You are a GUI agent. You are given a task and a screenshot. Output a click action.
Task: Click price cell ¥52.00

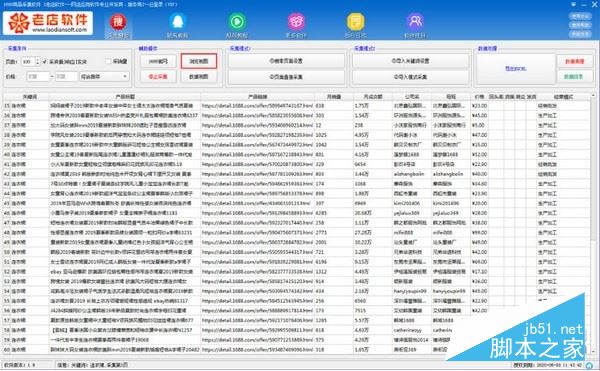click(479, 155)
